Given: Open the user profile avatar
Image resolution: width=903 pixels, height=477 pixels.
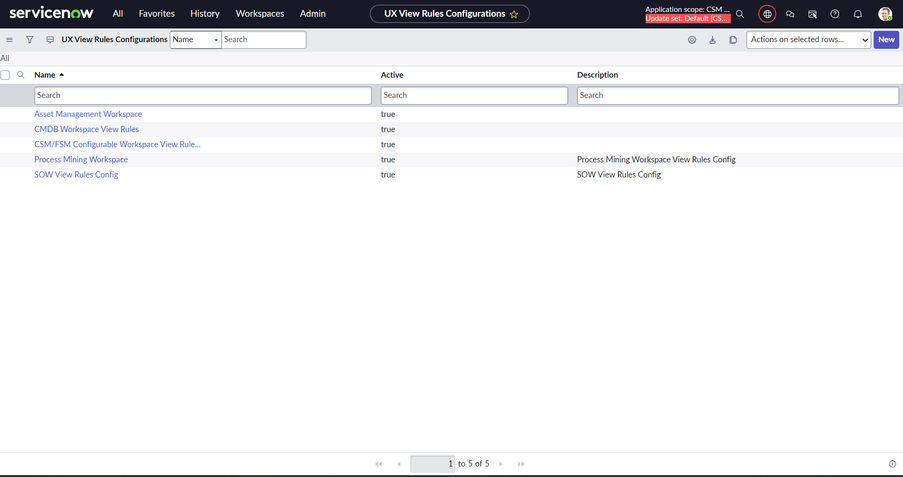Looking at the screenshot, I should (885, 14).
